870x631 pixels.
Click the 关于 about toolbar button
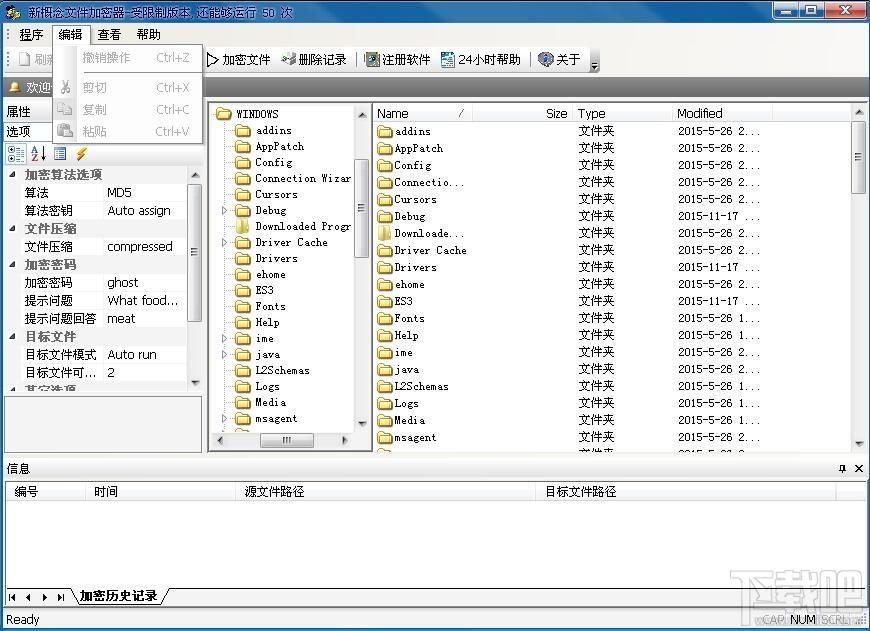tap(559, 60)
